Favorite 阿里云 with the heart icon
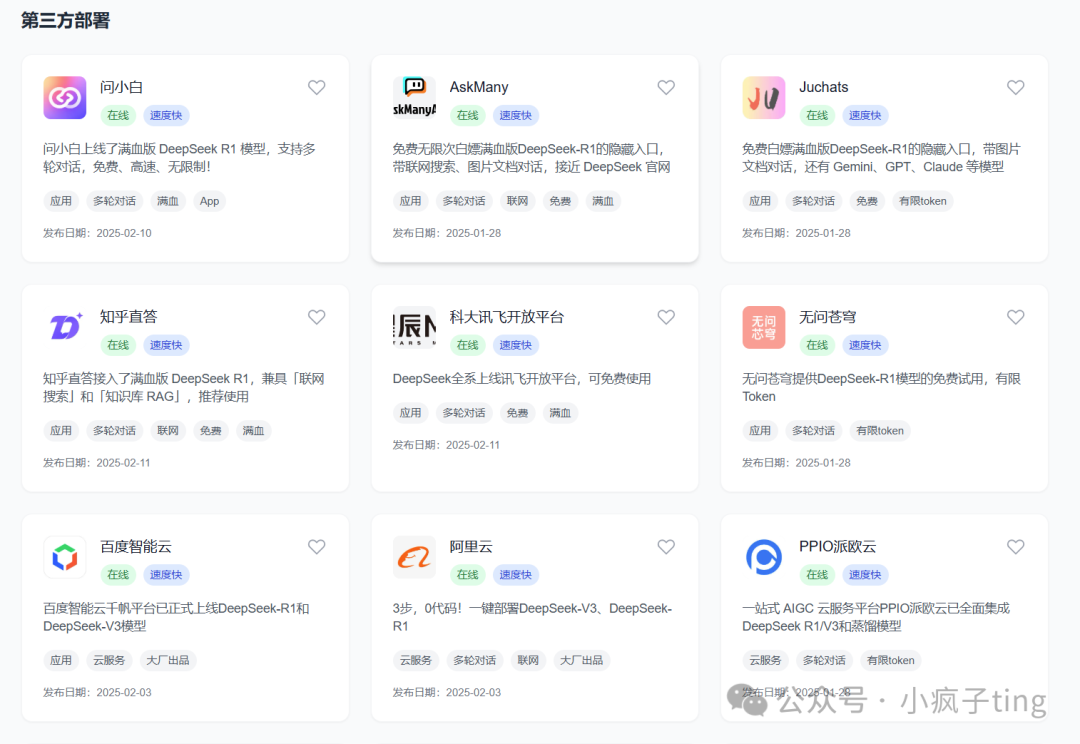The width and height of the screenshot is (1080, 744). [x=666, y=546]
